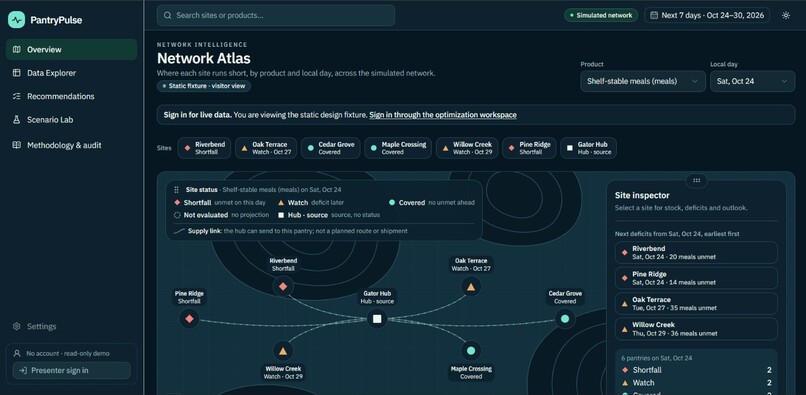Click the Oak Terrace triangle marker on map
This screenshot has width=806, height=395.
click(471, 286)
